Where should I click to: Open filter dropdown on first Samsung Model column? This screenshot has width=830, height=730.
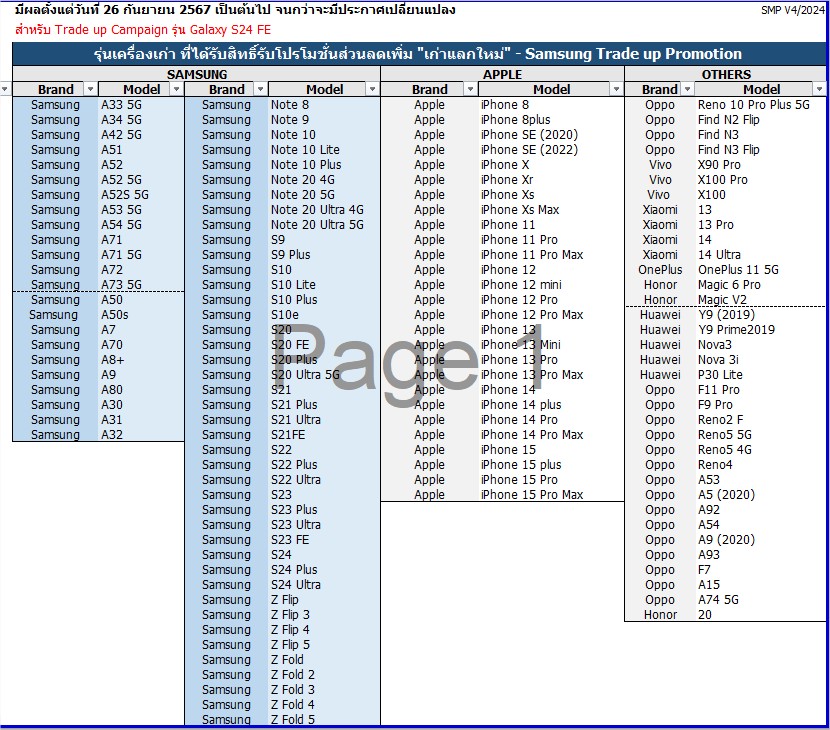[x=177, y=89]
